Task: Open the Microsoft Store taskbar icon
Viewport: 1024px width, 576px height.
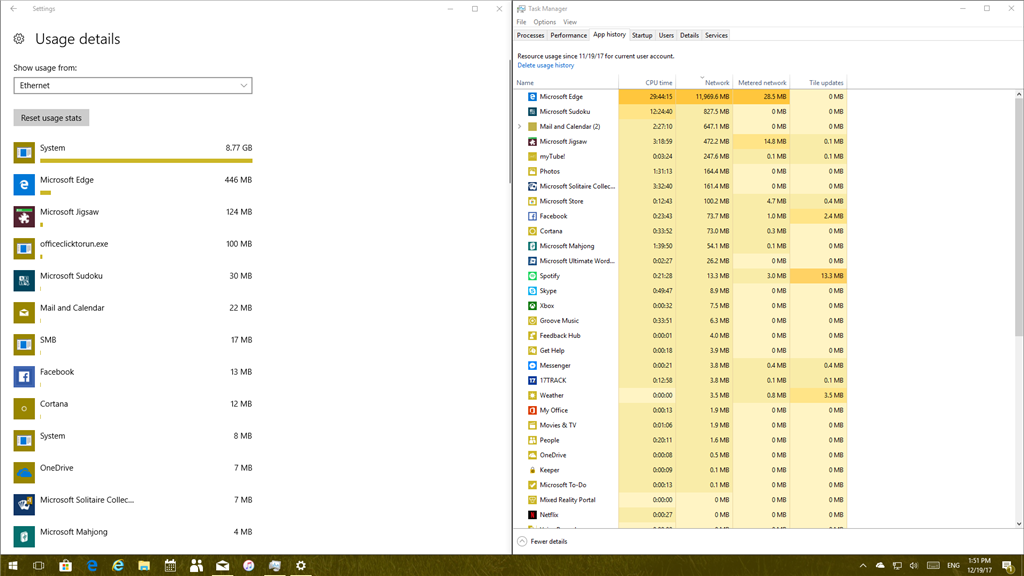Action: 65,566
